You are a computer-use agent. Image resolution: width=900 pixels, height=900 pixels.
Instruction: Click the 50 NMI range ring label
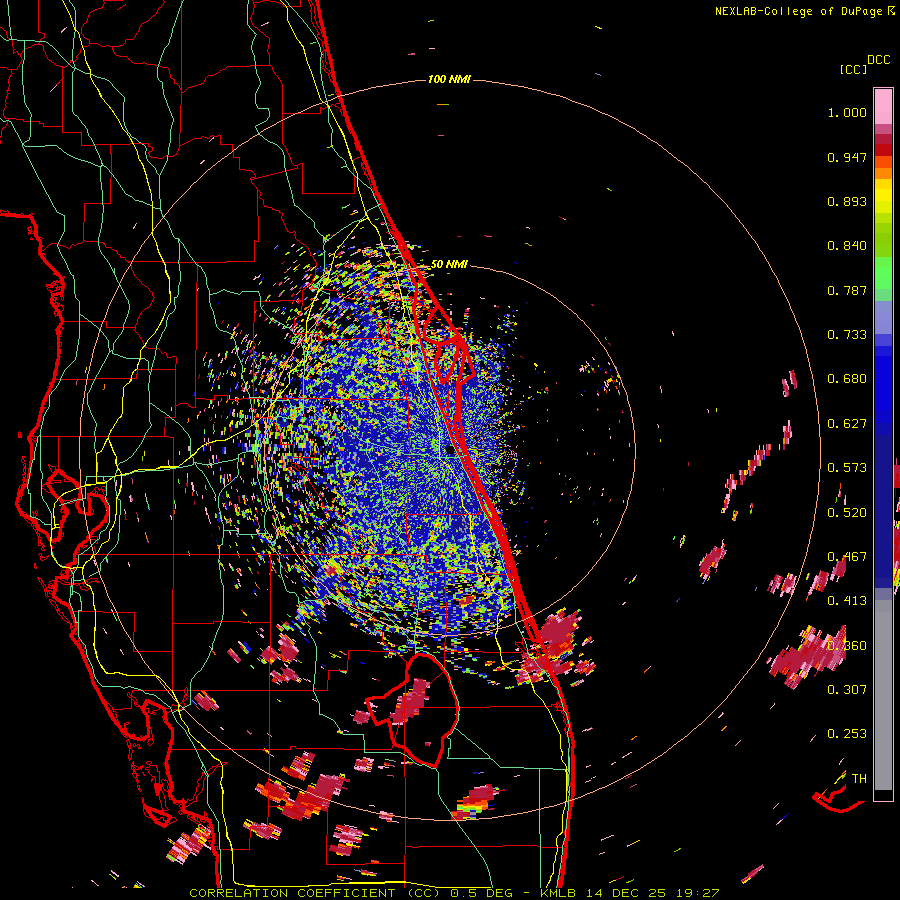pyautogui.click(x=449, y=264)
